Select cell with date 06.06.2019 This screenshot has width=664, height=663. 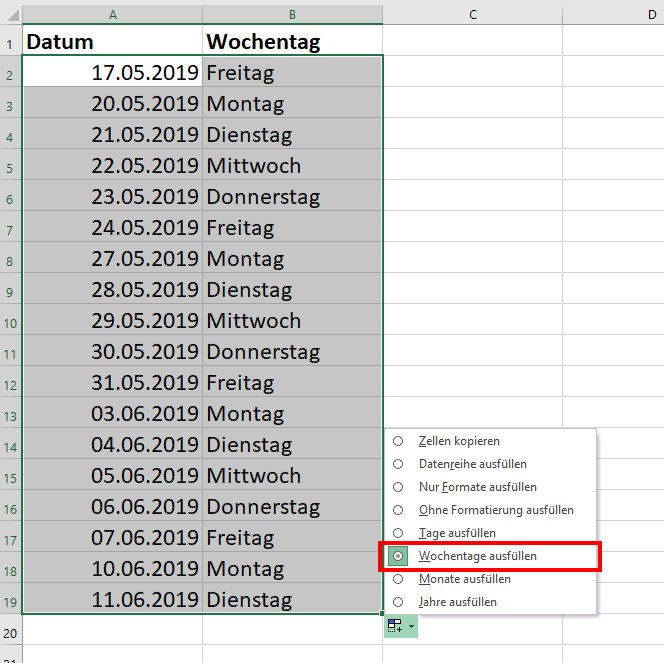click(x=113, y=506)
